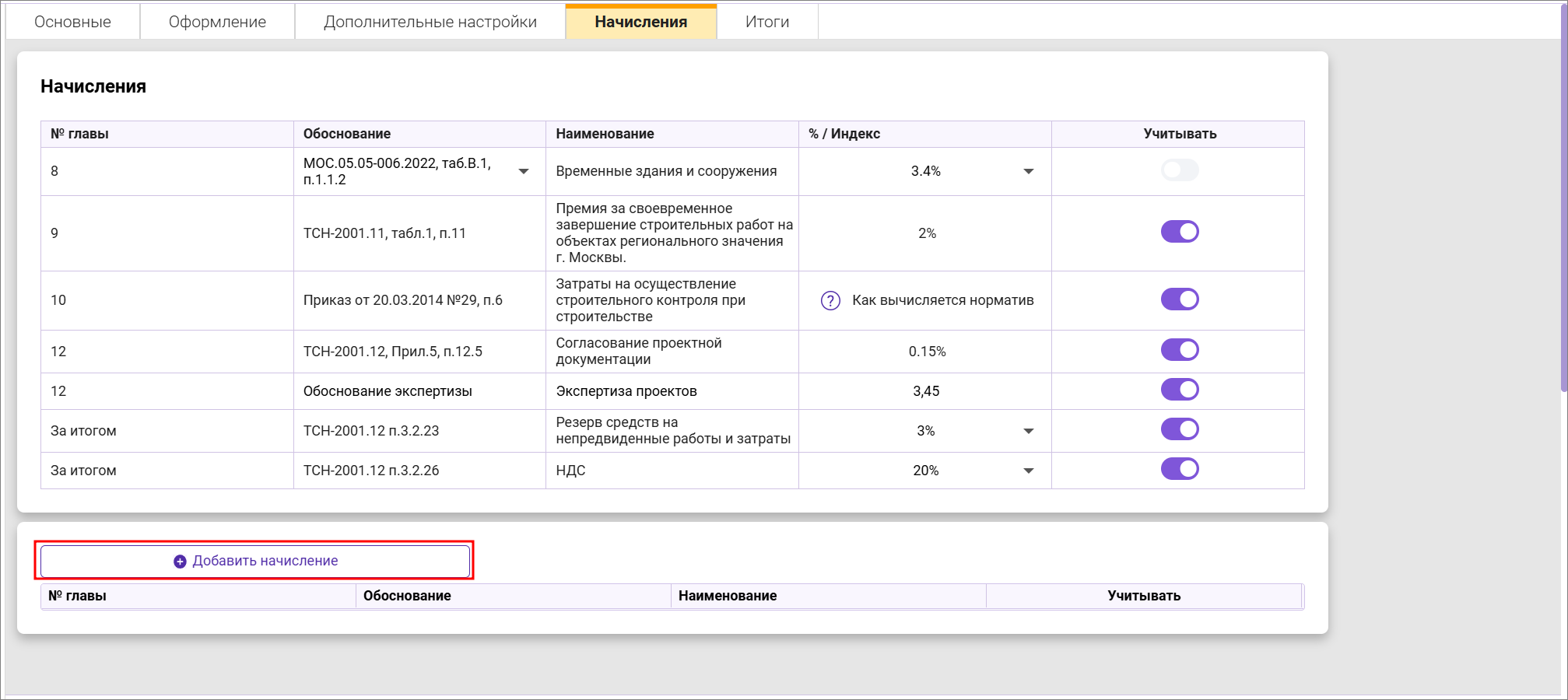
Task: Toggle off Согласование проектной документации switch
Action: tap(1179, 350)
